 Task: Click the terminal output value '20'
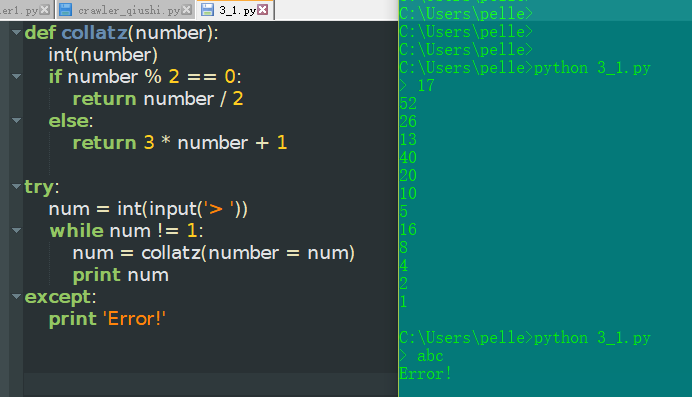coord(408,176)
